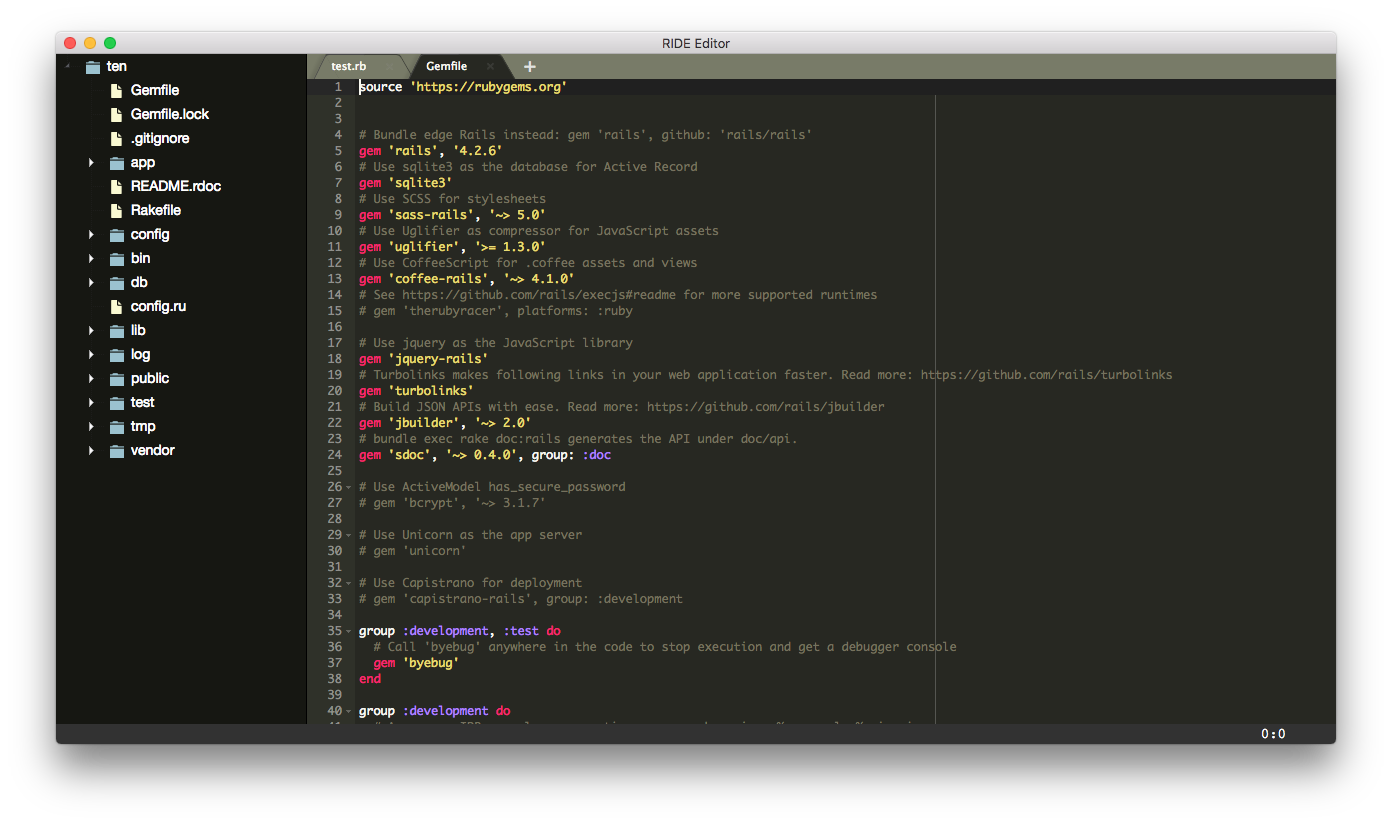
Task: Click the vendor folder icon
Action: point(116,451)
